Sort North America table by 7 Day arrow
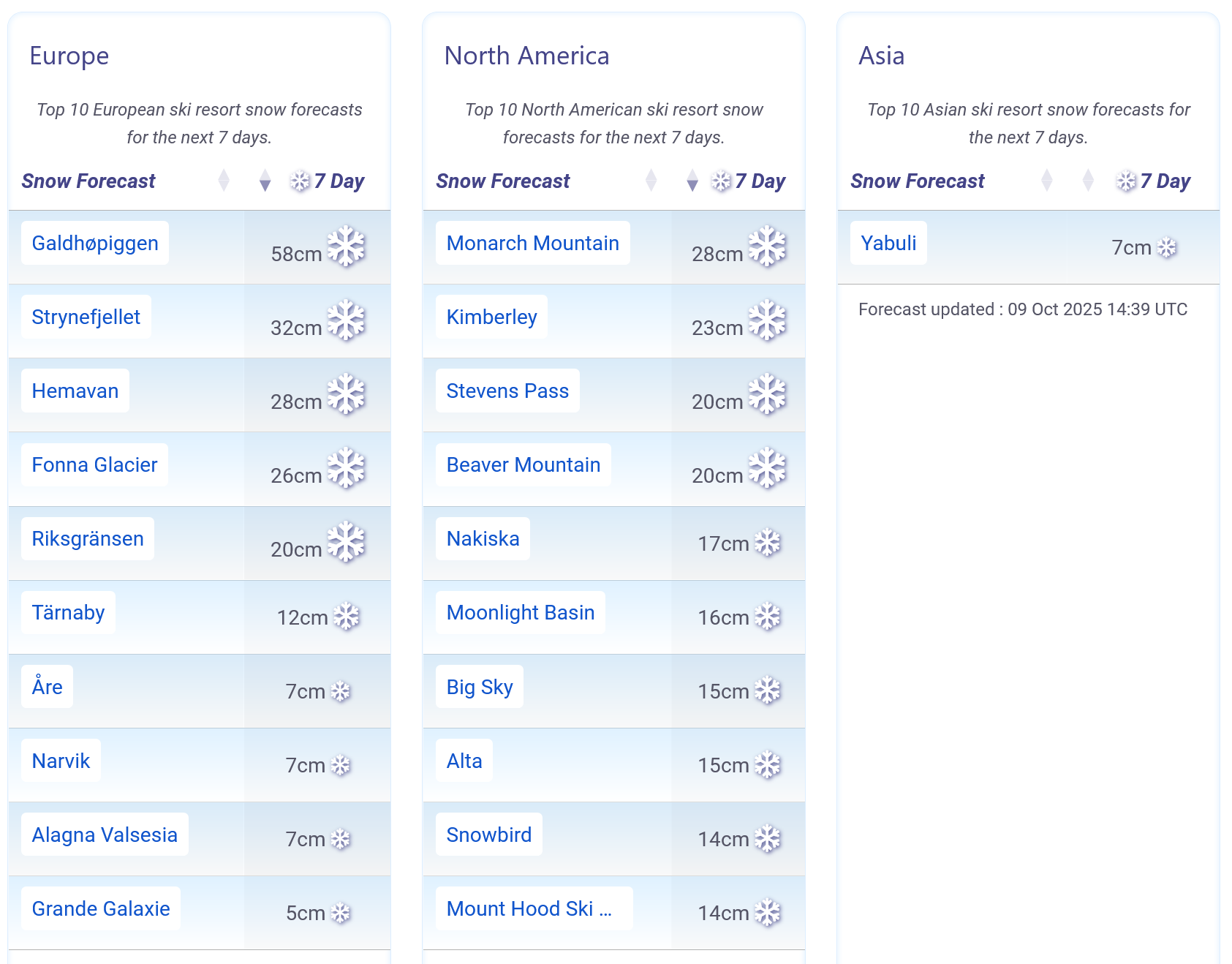 tap(692, 181)
